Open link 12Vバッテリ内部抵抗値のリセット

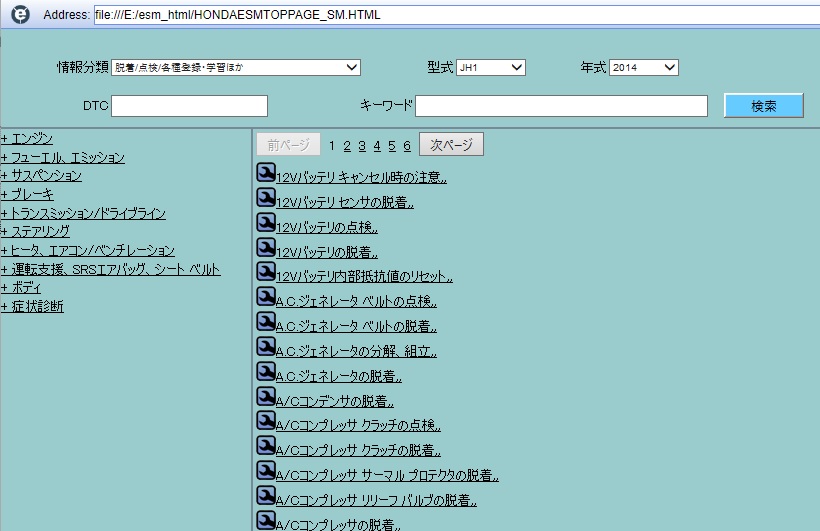364,277
